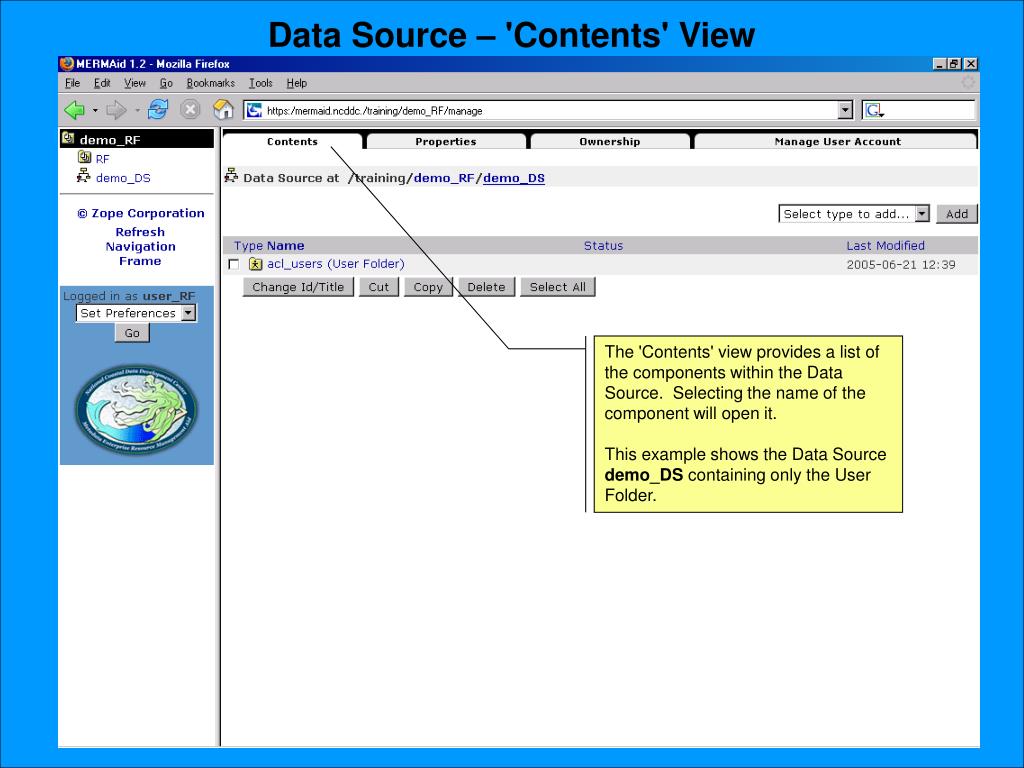Open the Help menu
This screenshot has height=768, width=1024.
(x=296, y=83)
